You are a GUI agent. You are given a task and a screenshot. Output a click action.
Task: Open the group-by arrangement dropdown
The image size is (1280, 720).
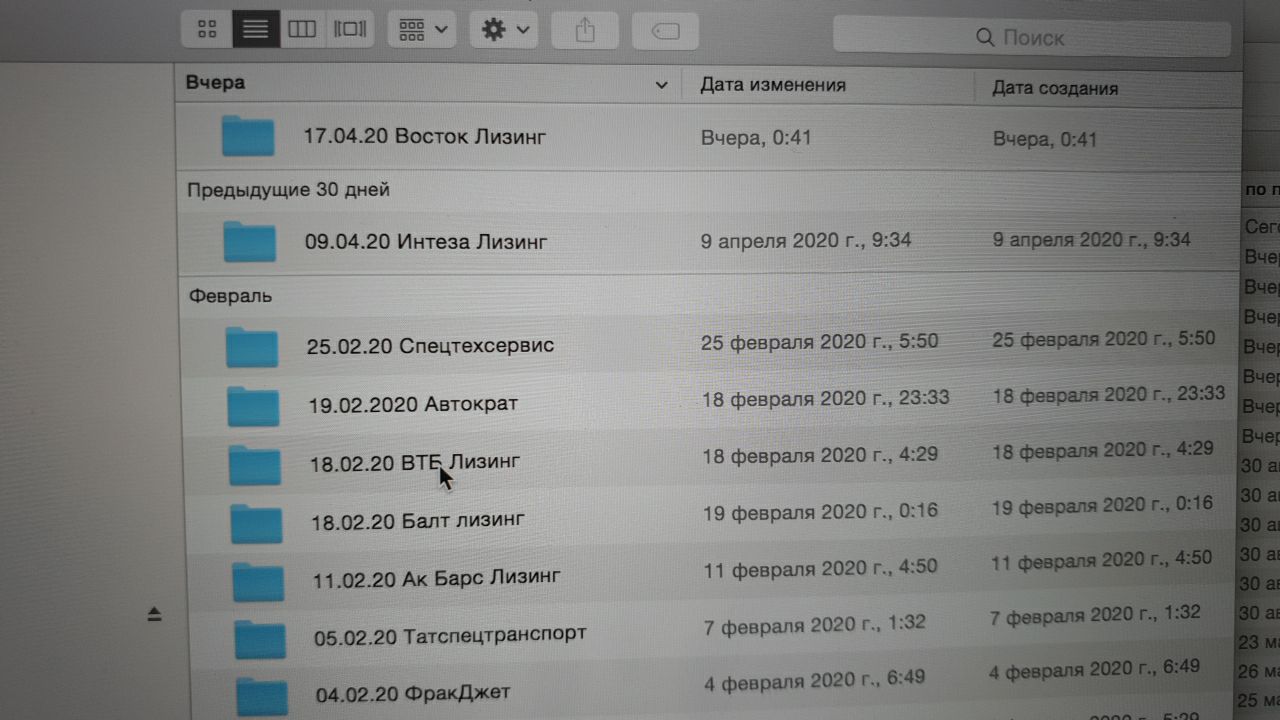423,30
